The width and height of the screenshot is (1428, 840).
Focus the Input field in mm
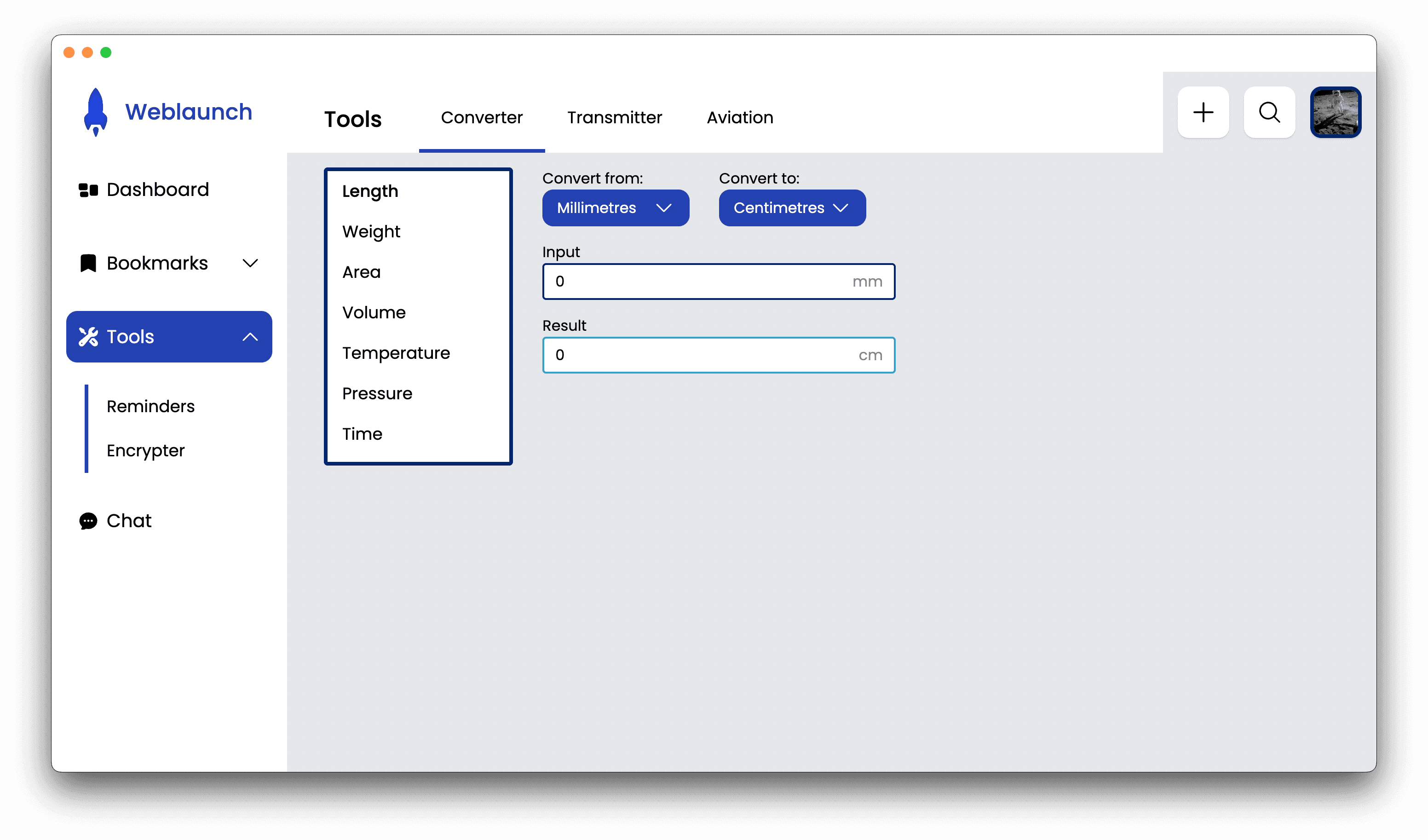(x=719, y=282)
